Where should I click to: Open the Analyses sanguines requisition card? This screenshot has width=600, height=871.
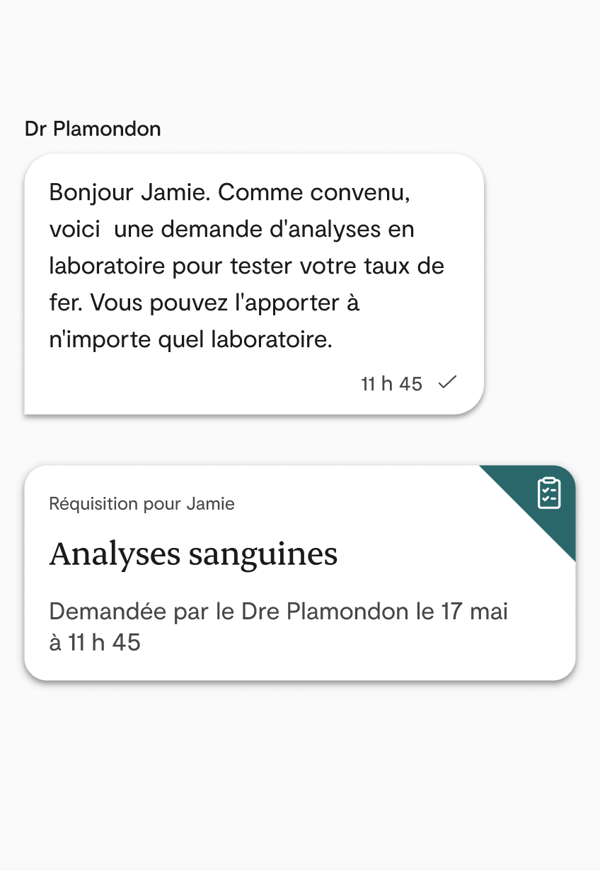point(299,574)
